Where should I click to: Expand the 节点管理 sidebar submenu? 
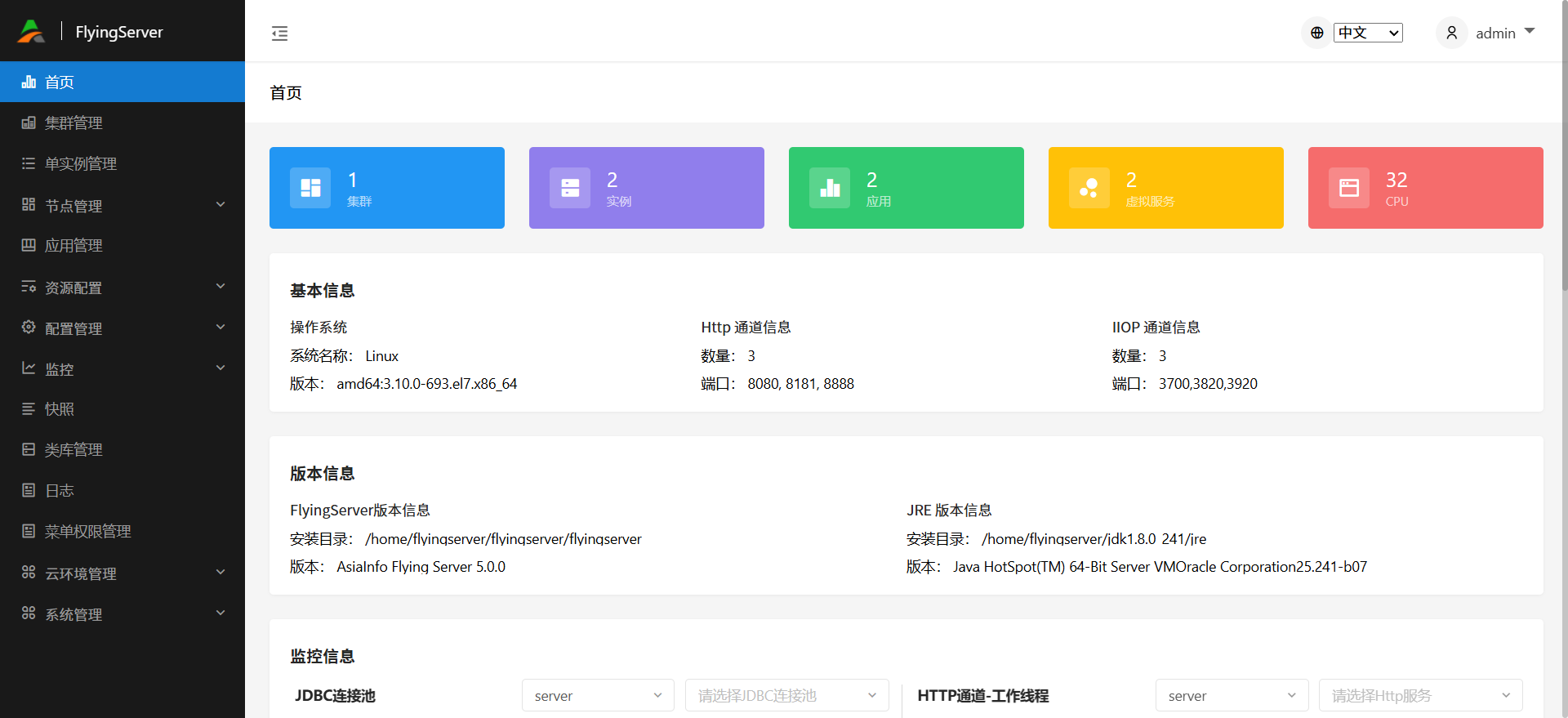coord(122,205)
